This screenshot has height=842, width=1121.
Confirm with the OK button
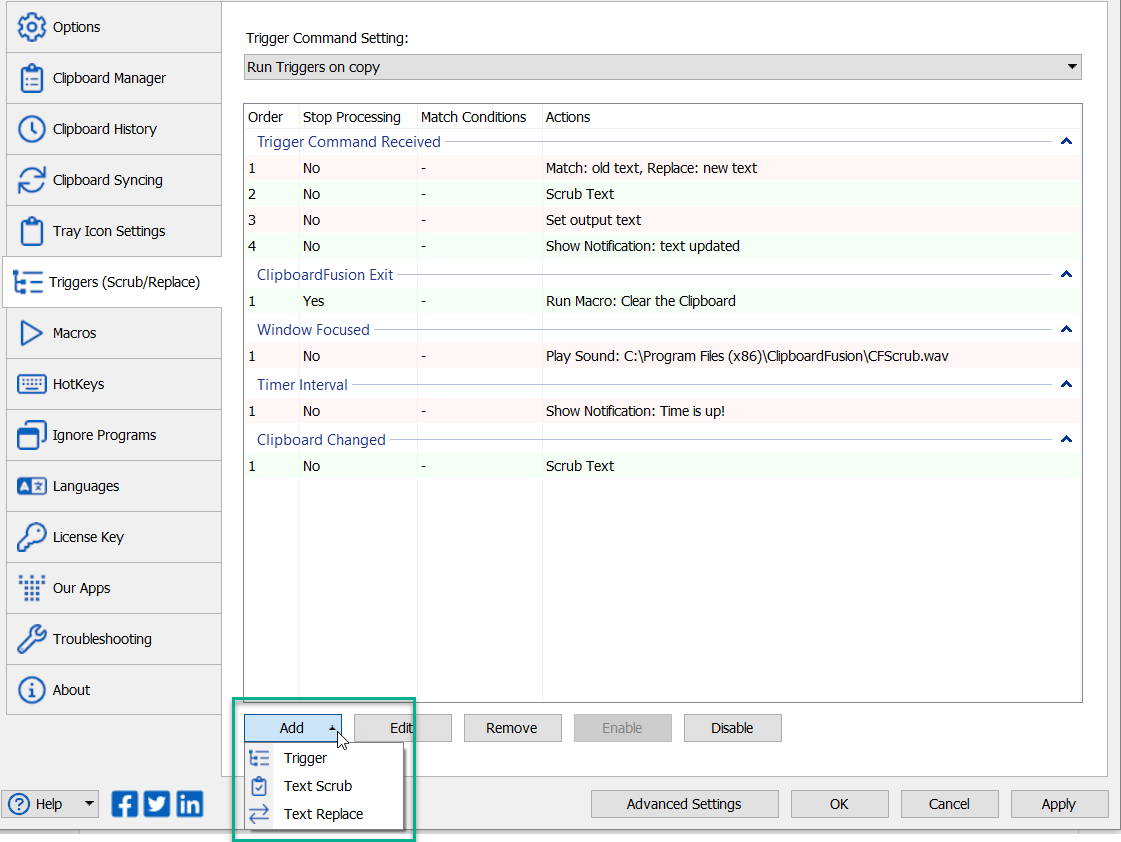(839, 804)
